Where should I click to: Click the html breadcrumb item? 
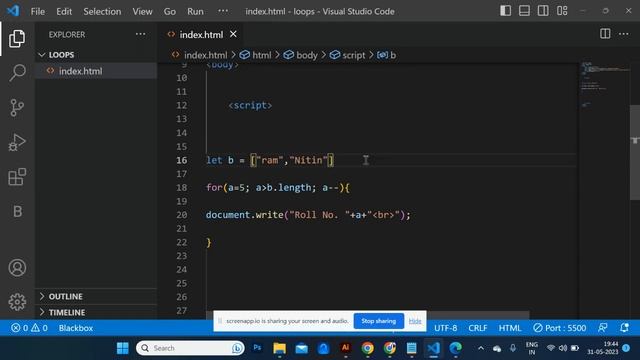262,55
